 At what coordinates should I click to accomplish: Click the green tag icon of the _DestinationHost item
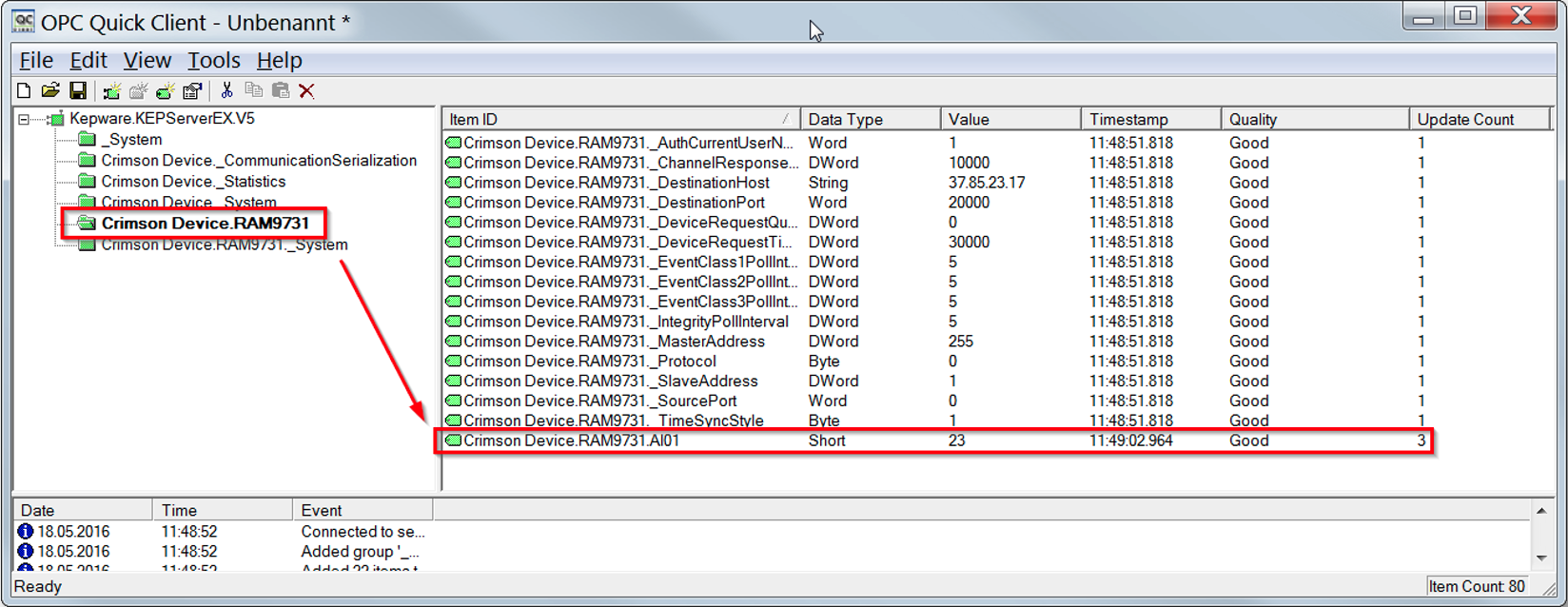coord(454,183)
